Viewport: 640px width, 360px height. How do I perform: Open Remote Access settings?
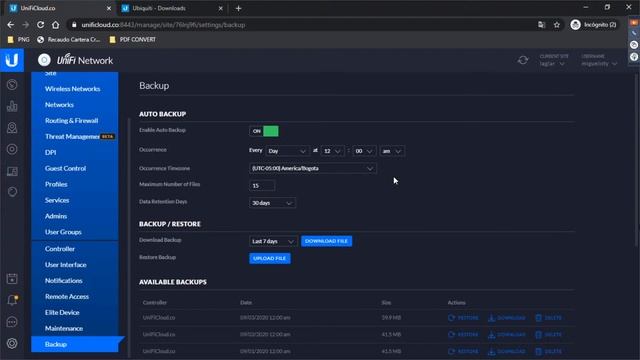67,296
